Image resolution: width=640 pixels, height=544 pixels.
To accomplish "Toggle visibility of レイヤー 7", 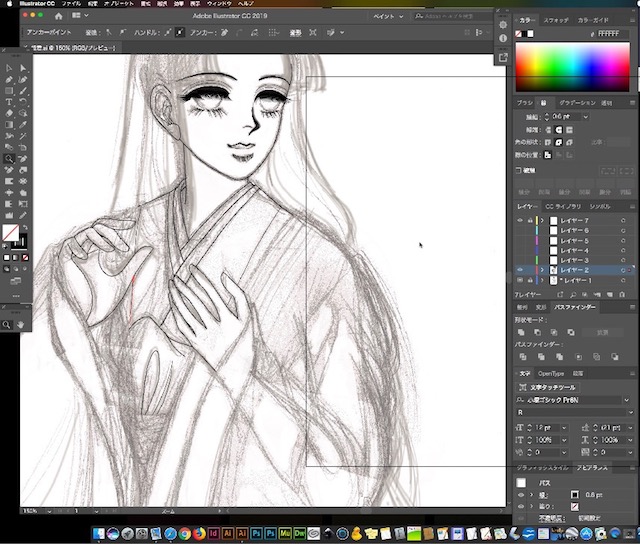I will point(520,220).
